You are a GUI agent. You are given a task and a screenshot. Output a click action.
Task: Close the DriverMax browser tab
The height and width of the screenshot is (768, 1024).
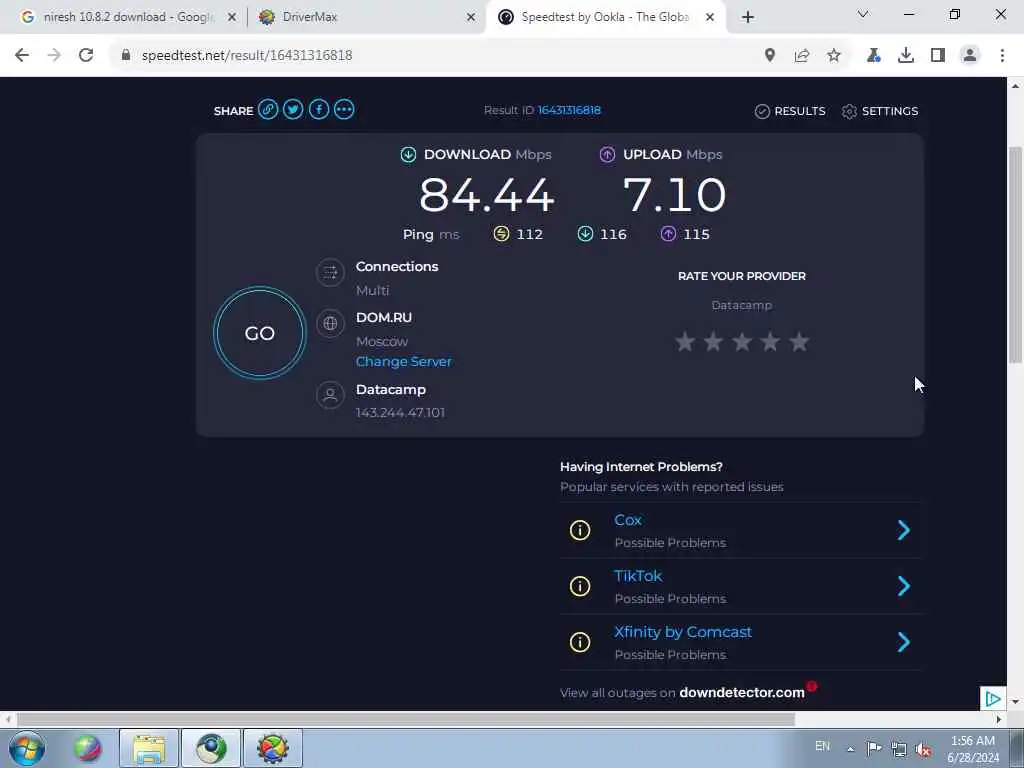[x=471, y=18]
